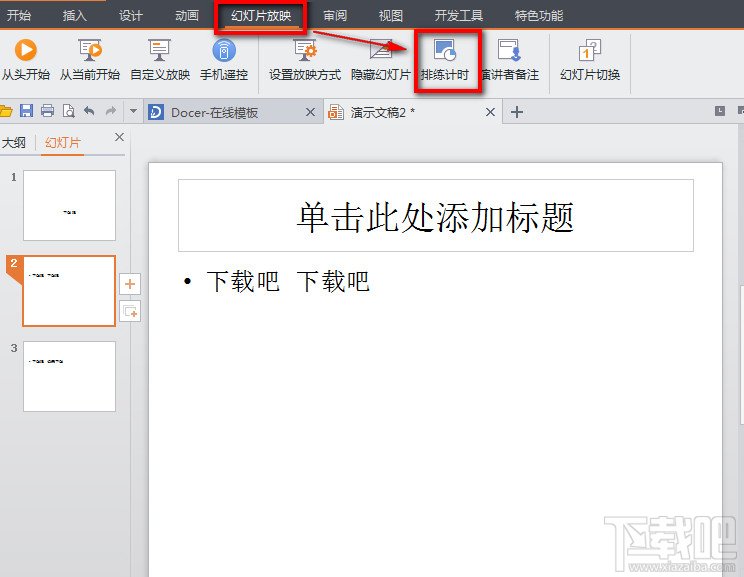The image size is (744, 577).
Task: Close the slide thumbnail panel
Action: (x=119, y=137)
